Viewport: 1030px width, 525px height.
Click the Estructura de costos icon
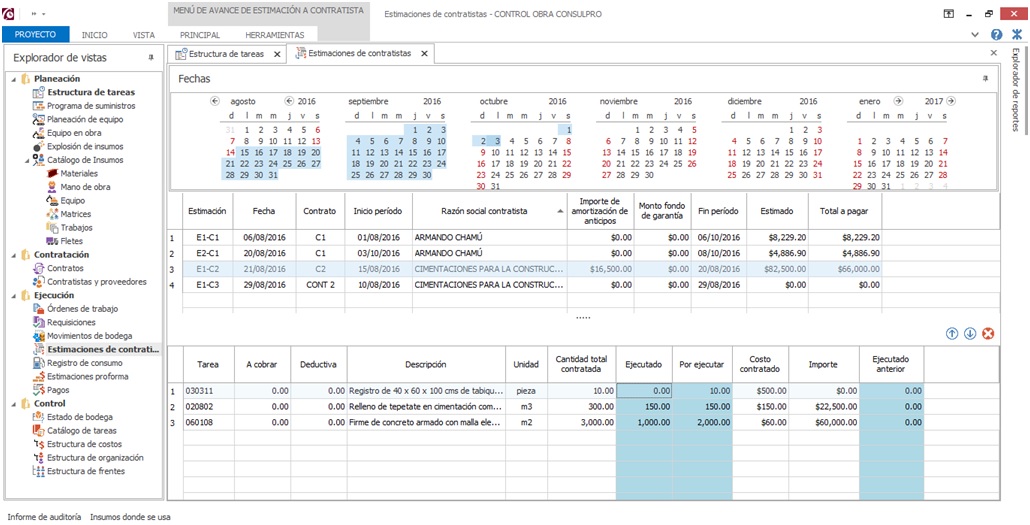pyautogui.click(x=38, y=444)
